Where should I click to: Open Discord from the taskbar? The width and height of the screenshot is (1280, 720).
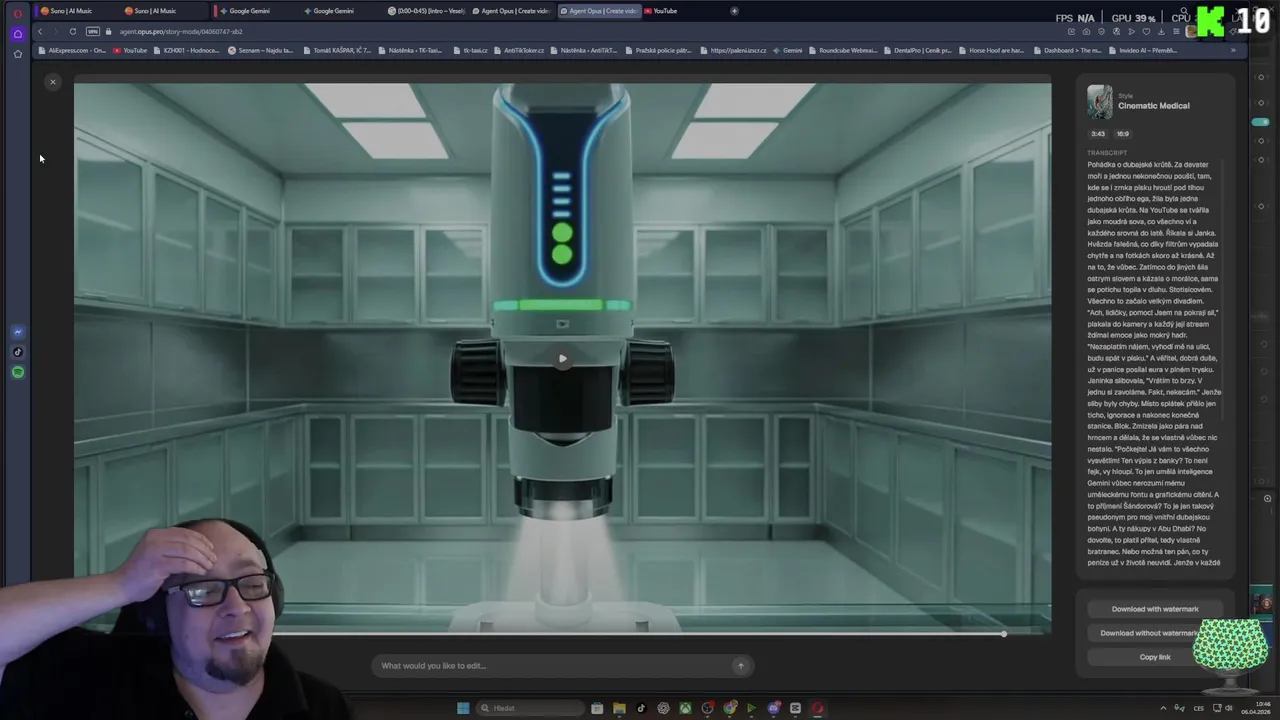(x=773, y=708)
